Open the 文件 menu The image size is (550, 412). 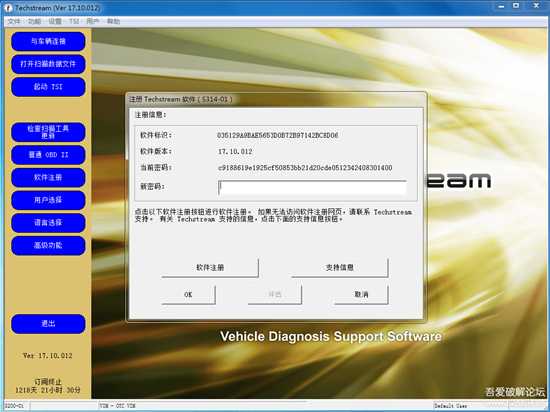pos(14,21)
